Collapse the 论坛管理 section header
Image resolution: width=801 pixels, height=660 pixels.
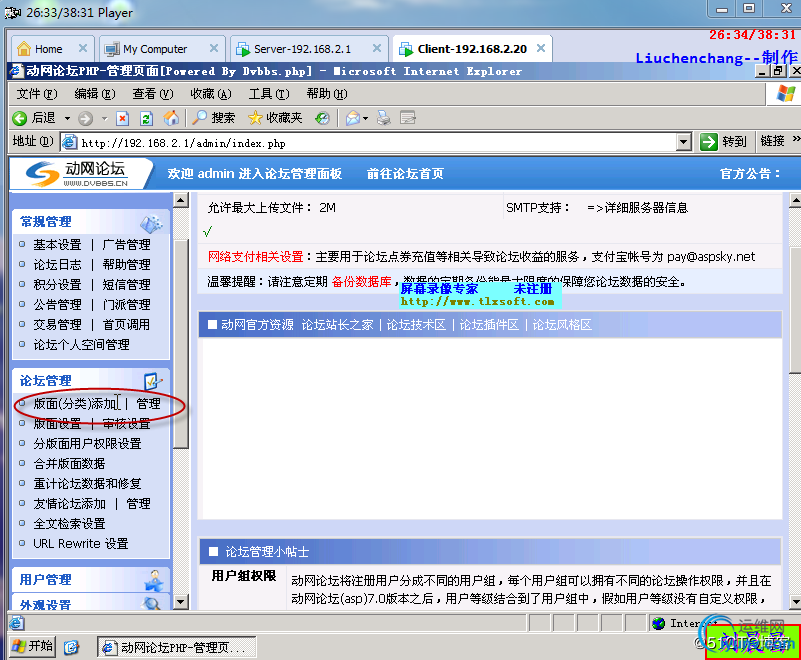pyautogui.click(x=90, y=381)
